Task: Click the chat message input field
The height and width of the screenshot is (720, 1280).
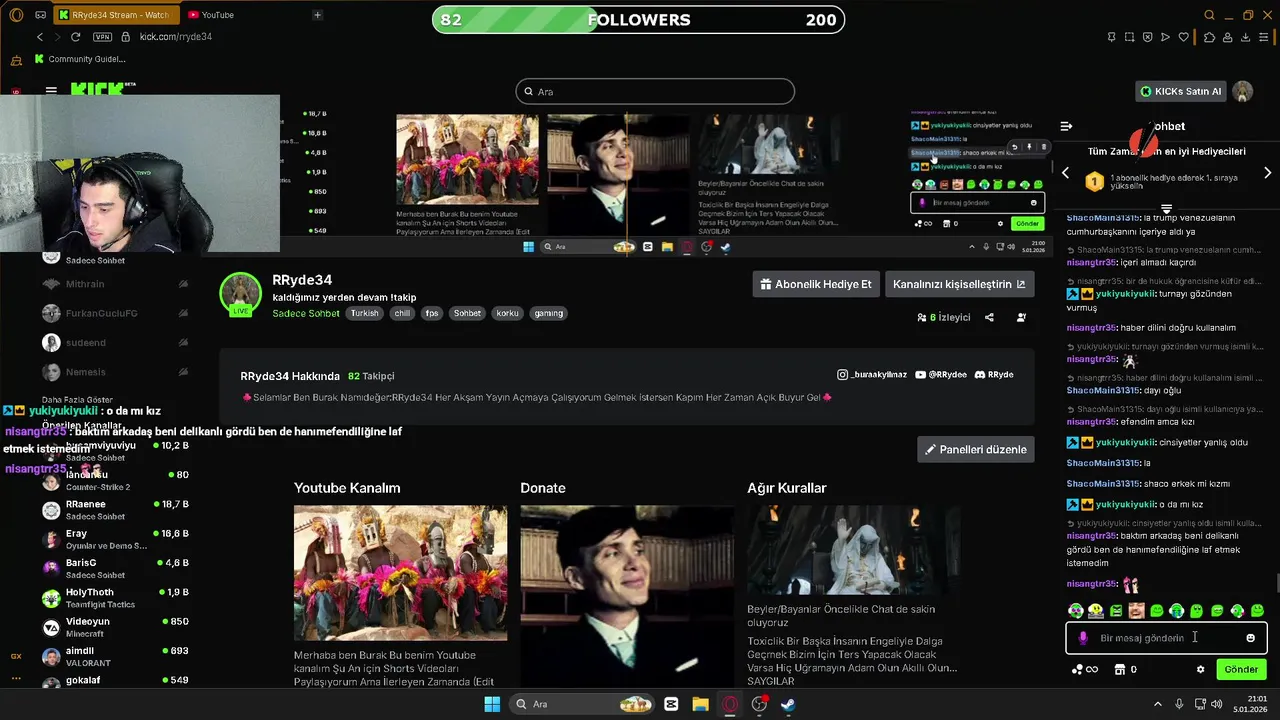Action: pos(1166,638)
